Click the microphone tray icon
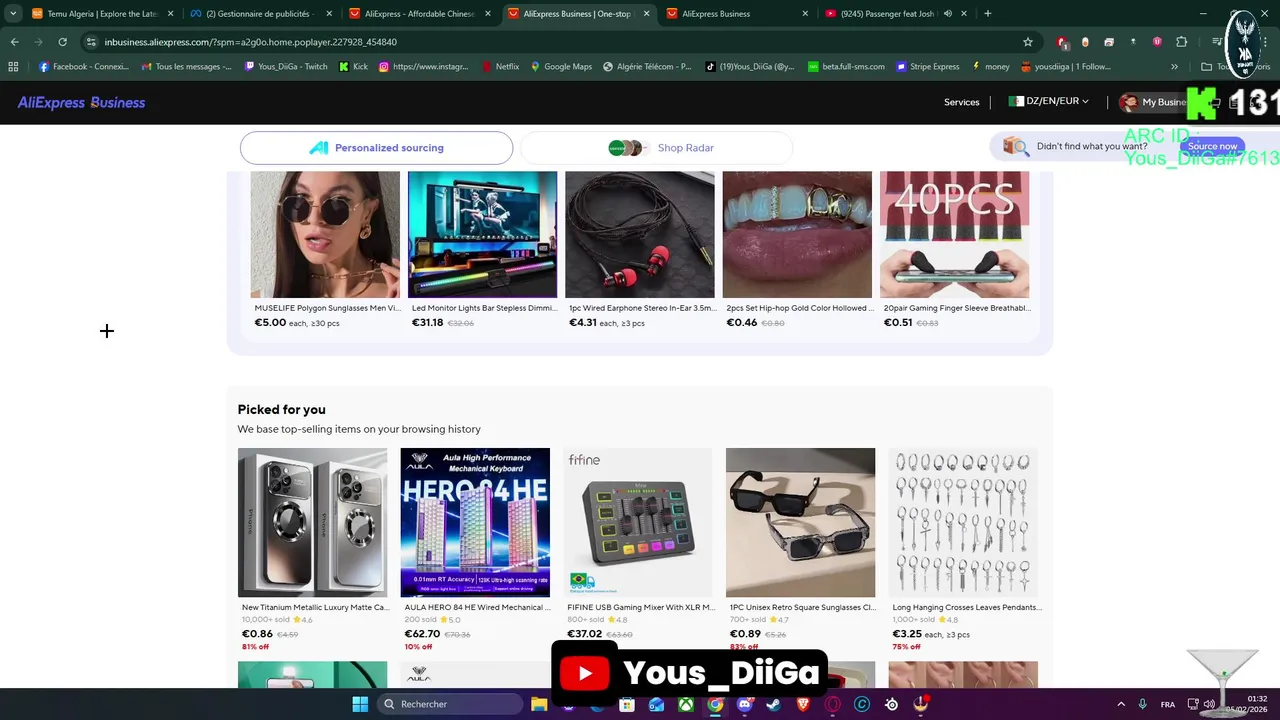Viewport: 1280px width, 720px height. coord(1142,704)
